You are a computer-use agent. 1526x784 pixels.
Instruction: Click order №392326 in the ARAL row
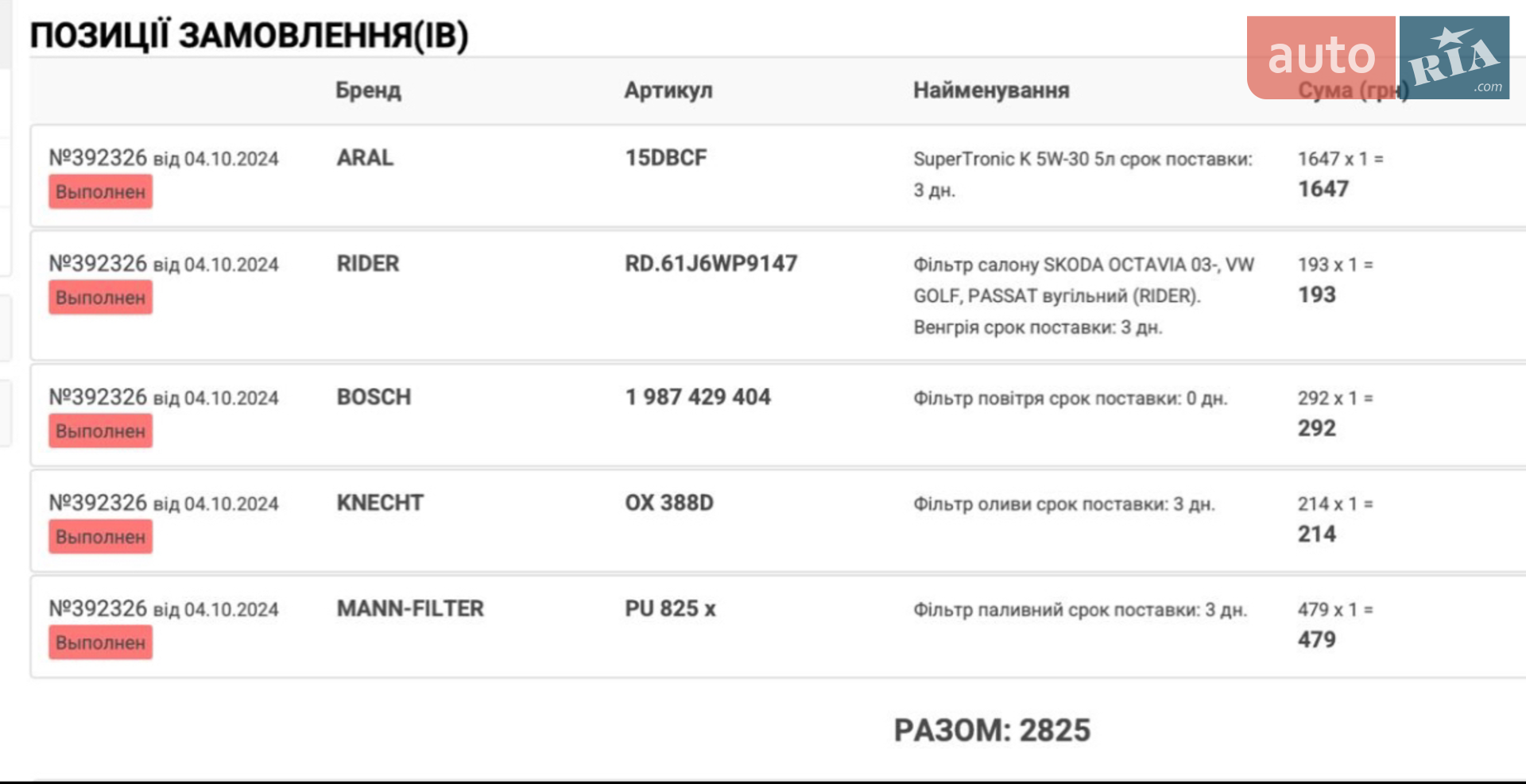(x=99, y=158)
